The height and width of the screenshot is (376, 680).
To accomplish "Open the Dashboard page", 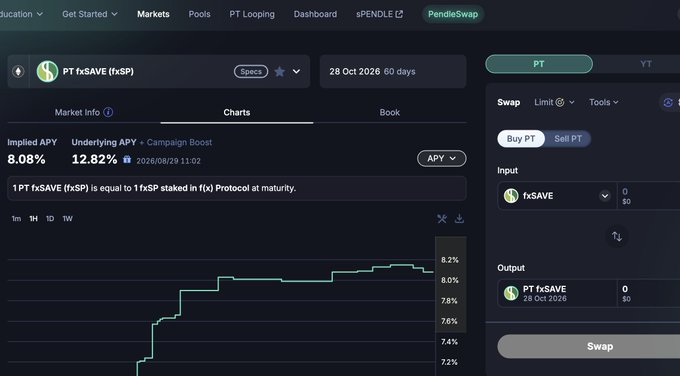I will (x=315, y=14).
